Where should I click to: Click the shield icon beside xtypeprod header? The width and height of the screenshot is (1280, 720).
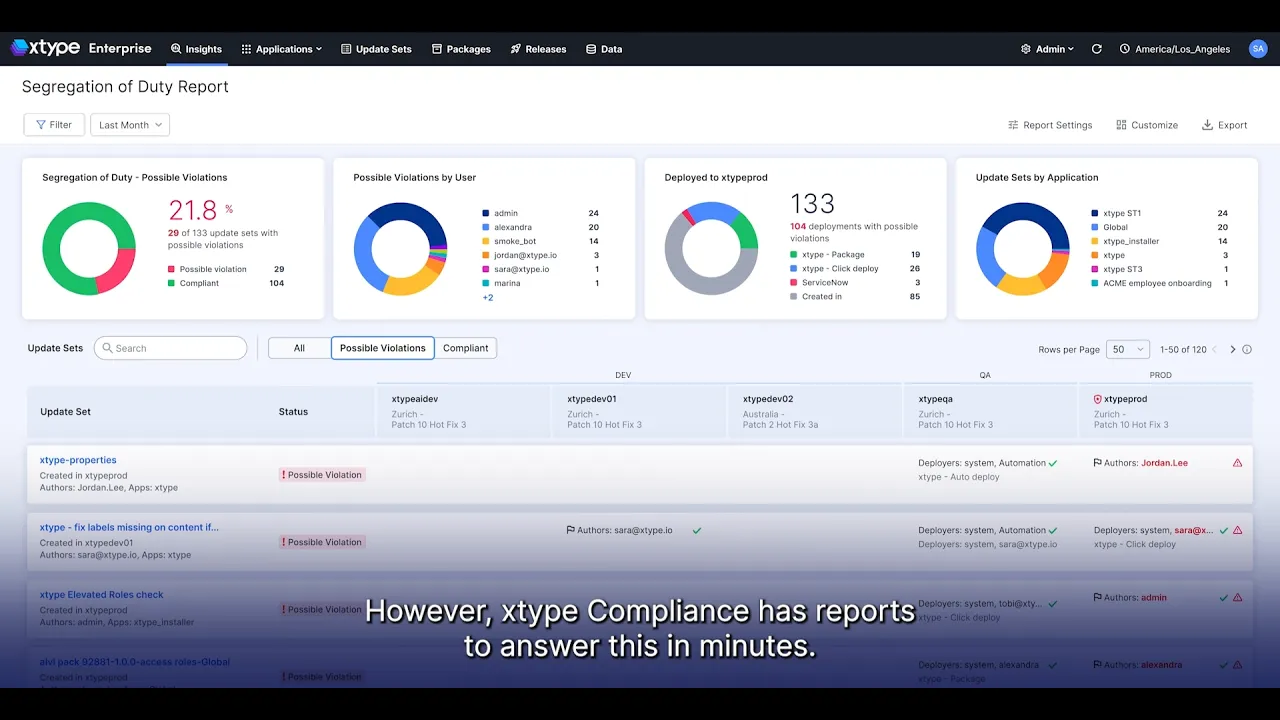tap(1098, 399)
